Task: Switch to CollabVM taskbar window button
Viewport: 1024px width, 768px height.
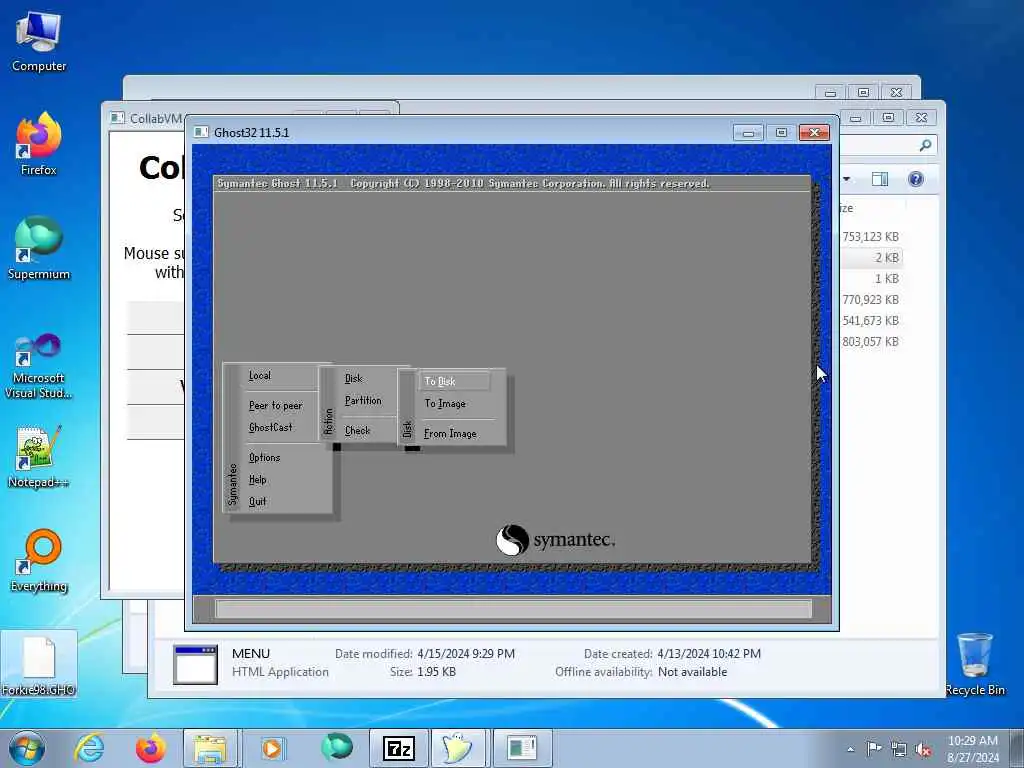Action: (x=522, y=748)
